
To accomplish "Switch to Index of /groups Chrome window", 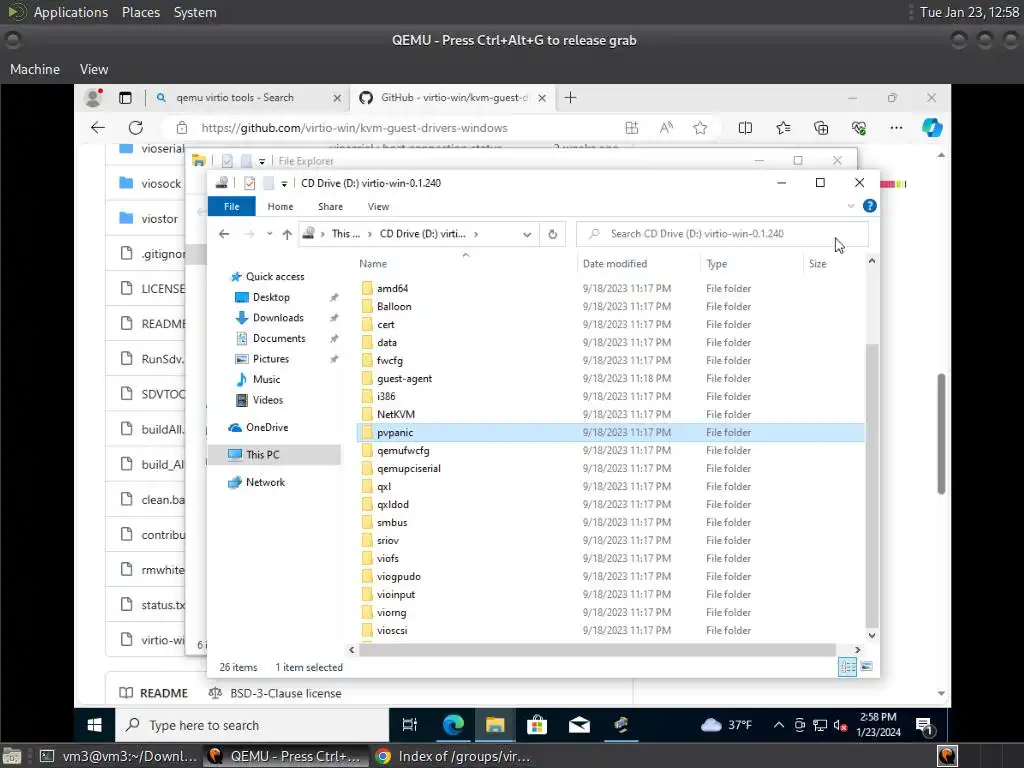I will [x=453, y=756].
